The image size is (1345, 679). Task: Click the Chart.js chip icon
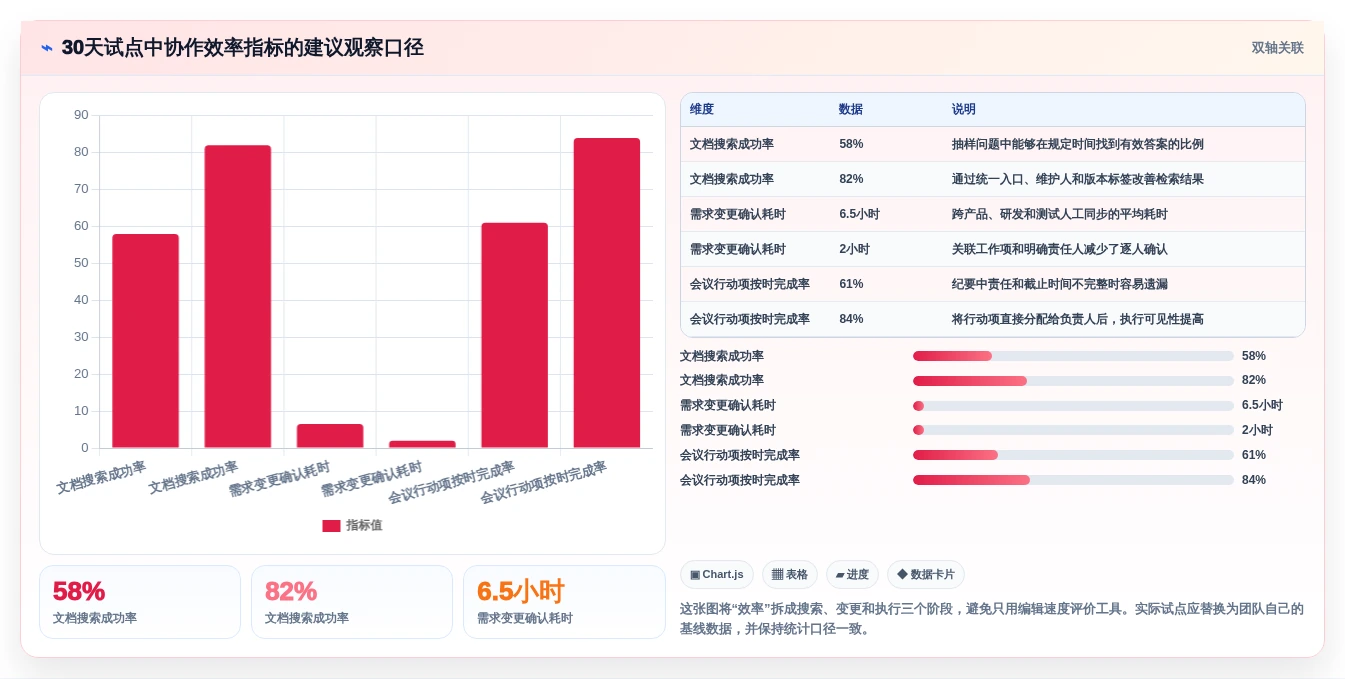pos(695,575)
